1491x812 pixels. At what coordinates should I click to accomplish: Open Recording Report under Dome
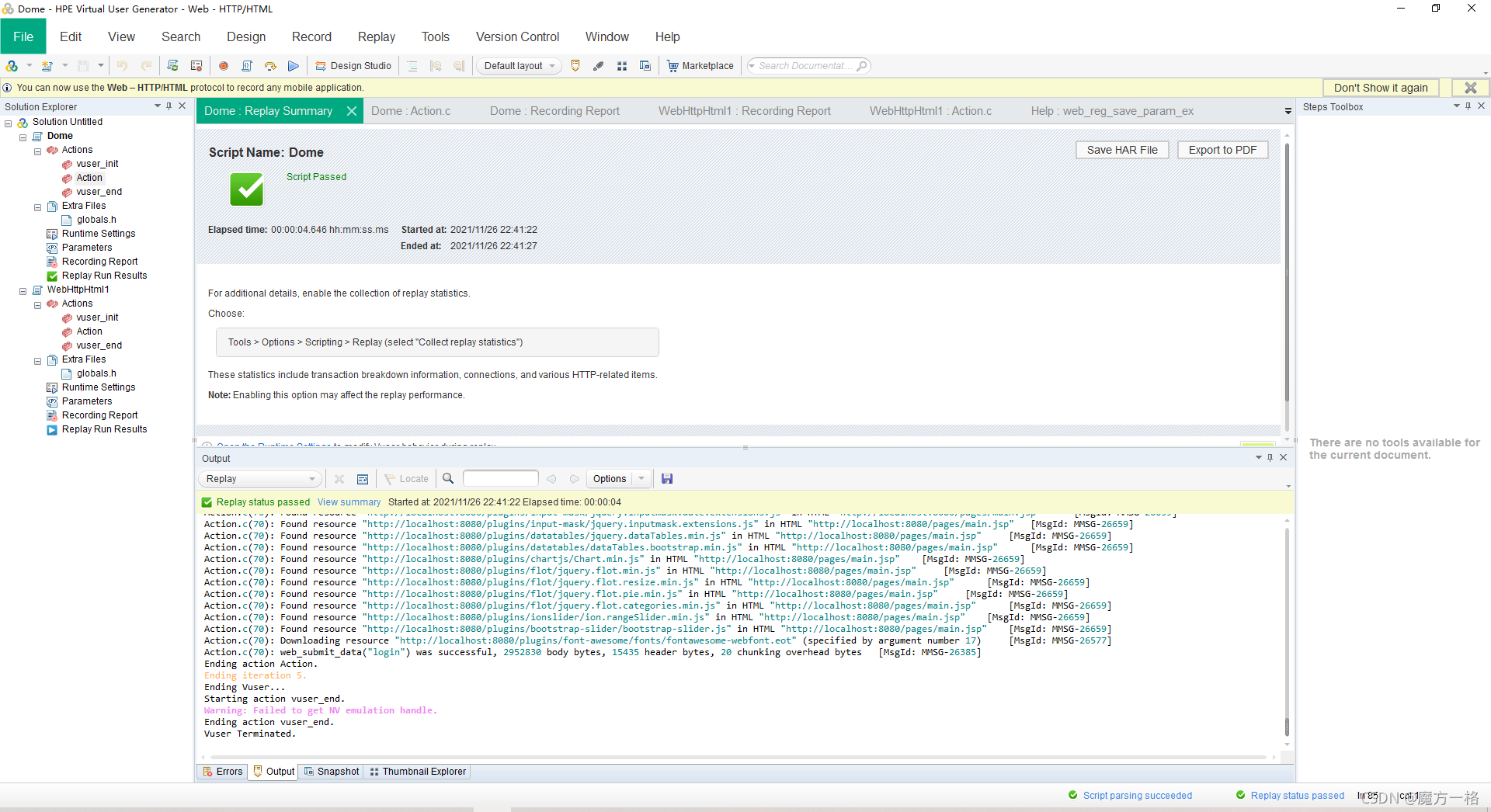99,262
